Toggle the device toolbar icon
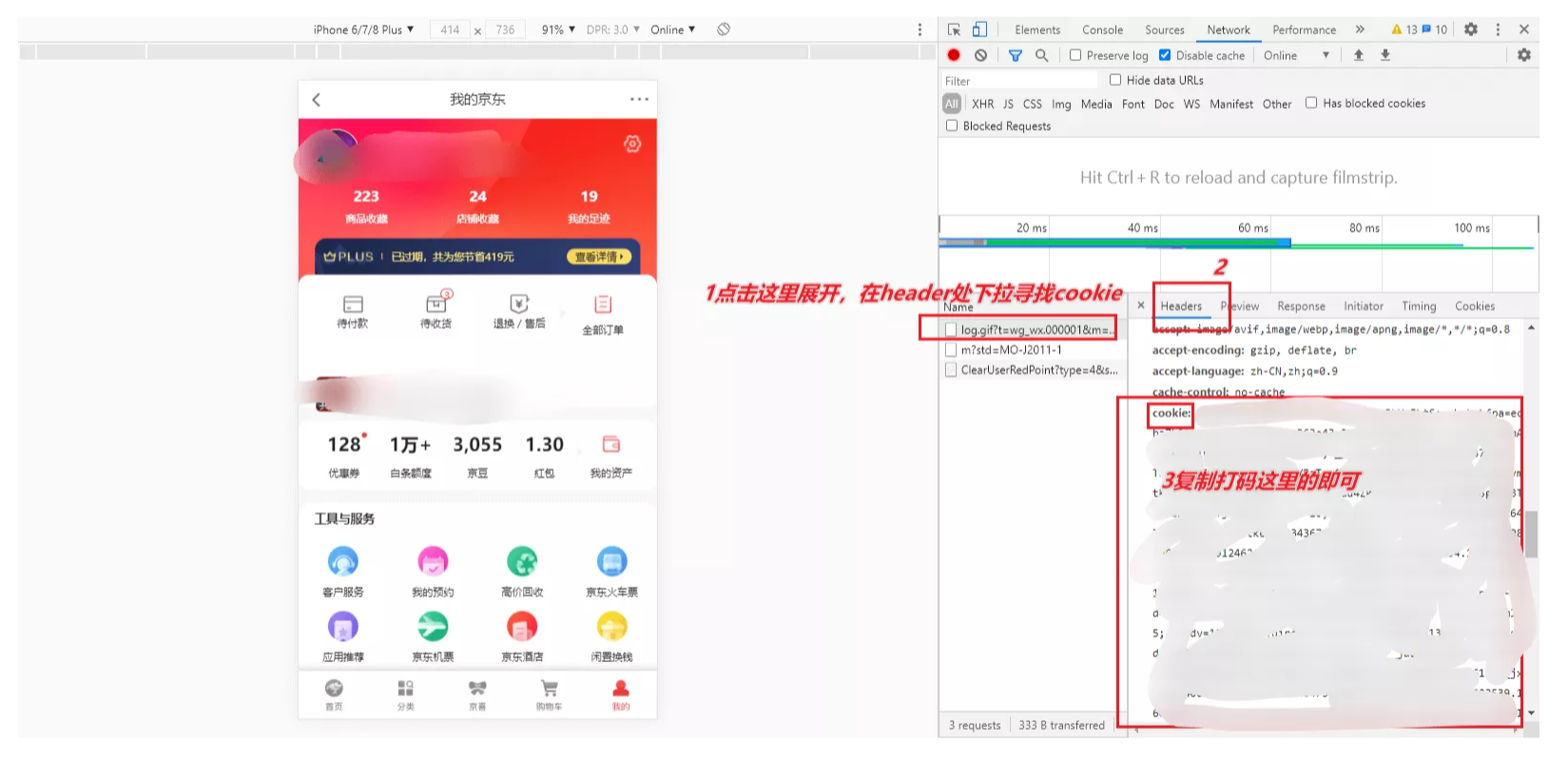The width and height of the screenshot is (1568, 761). pyautogui.click(x=979, y=29)
